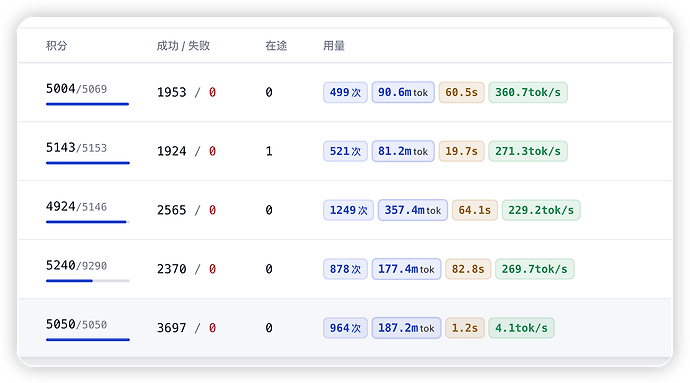Click the 177.4m tok badge
This screenshot has height=383, width=690.
pyautogui.click(x=406, y=269)
